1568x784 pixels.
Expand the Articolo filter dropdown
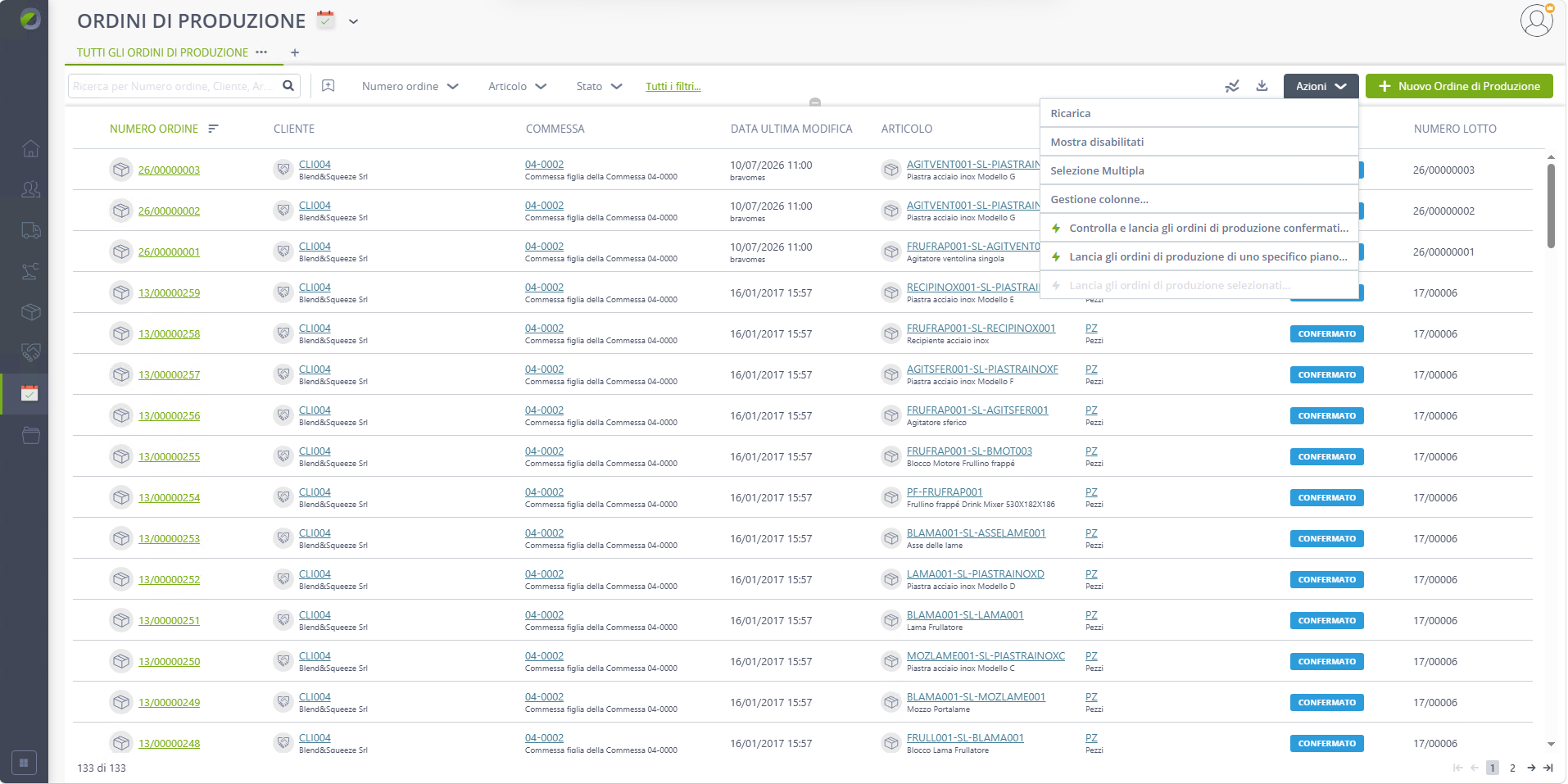(x=517, y=86)
